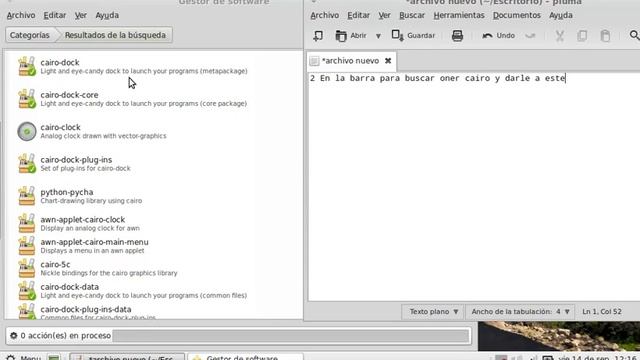
Task: Open Ayuda menu in pluma
Action: coord(561,15)
